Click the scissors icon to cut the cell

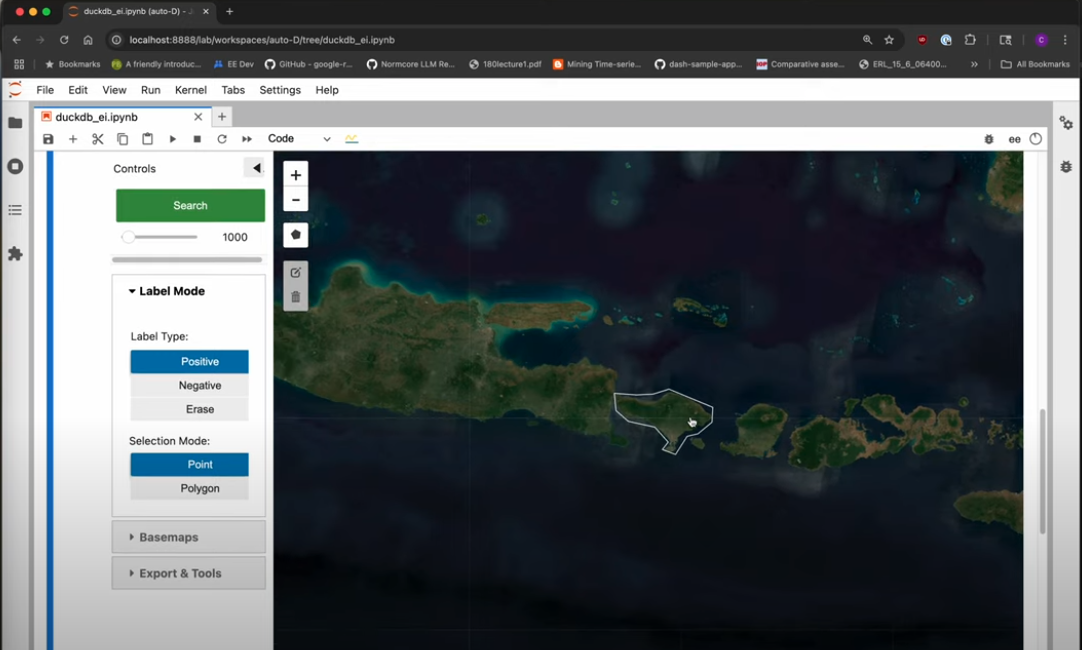coord(97,139)
